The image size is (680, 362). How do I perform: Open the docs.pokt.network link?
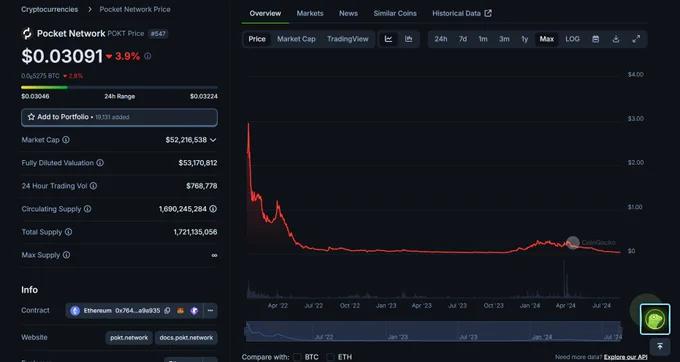click(186, 337)
